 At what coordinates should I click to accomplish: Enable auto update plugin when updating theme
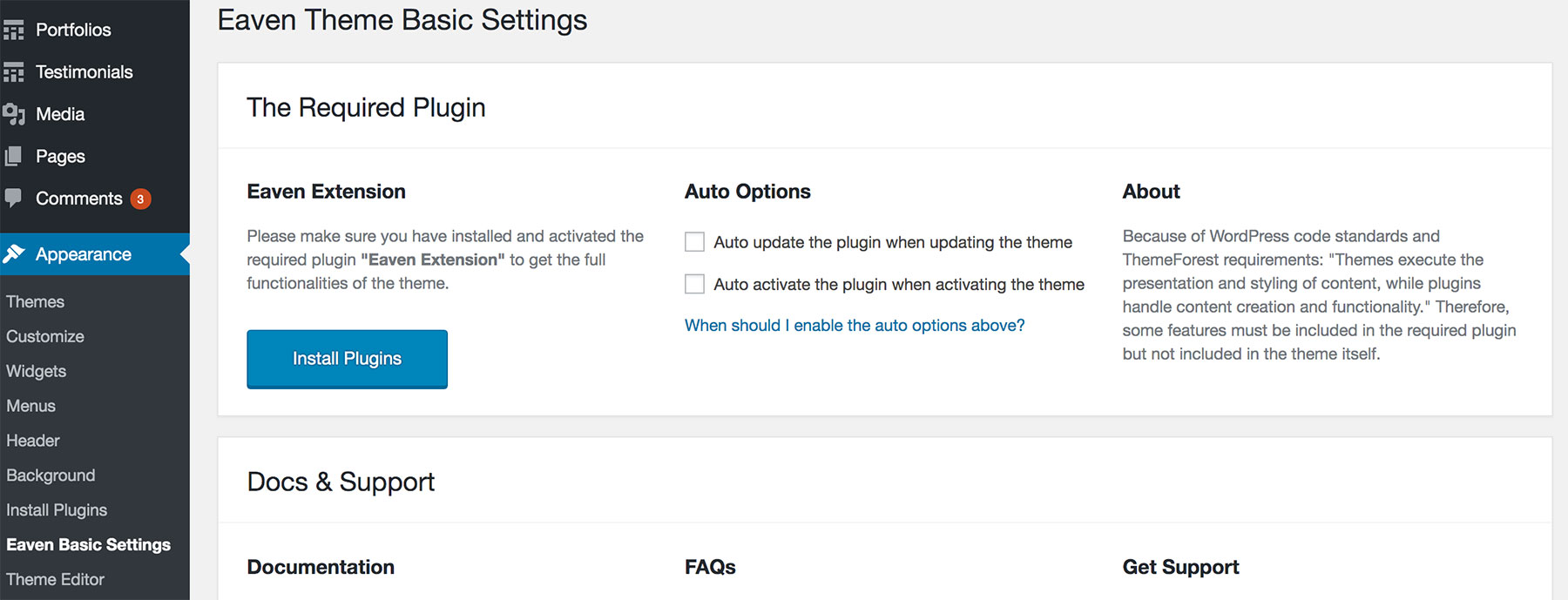(694, 241)
